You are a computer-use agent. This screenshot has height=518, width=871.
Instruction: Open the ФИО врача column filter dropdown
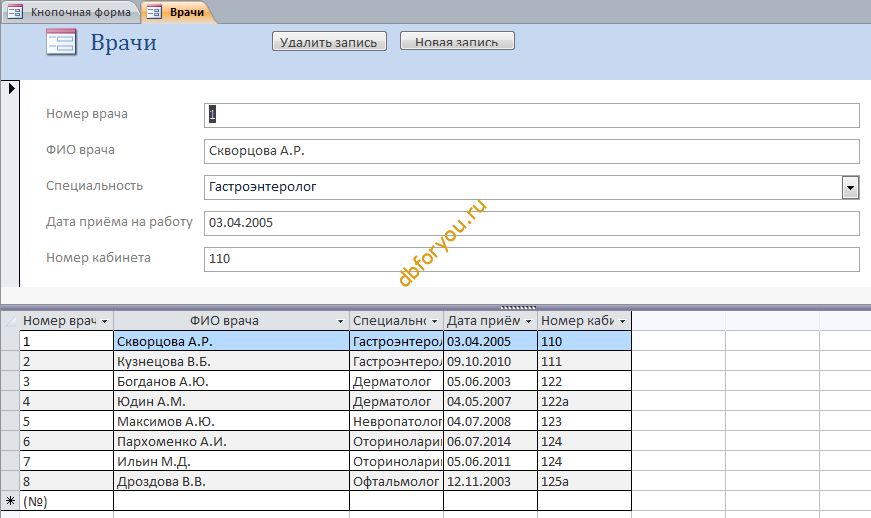tap(341, 321)
